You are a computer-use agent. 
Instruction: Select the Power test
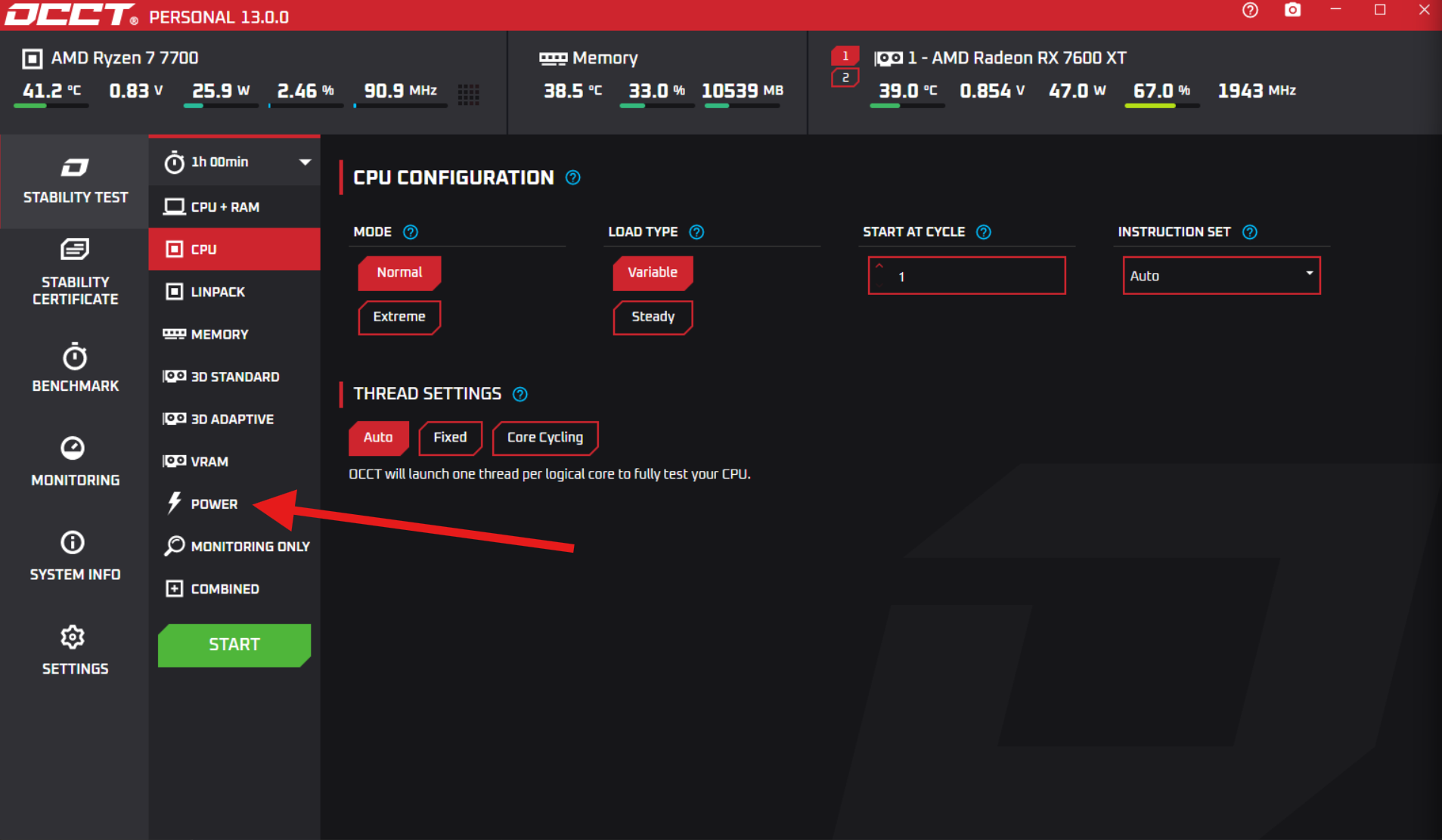click(214, 504)
